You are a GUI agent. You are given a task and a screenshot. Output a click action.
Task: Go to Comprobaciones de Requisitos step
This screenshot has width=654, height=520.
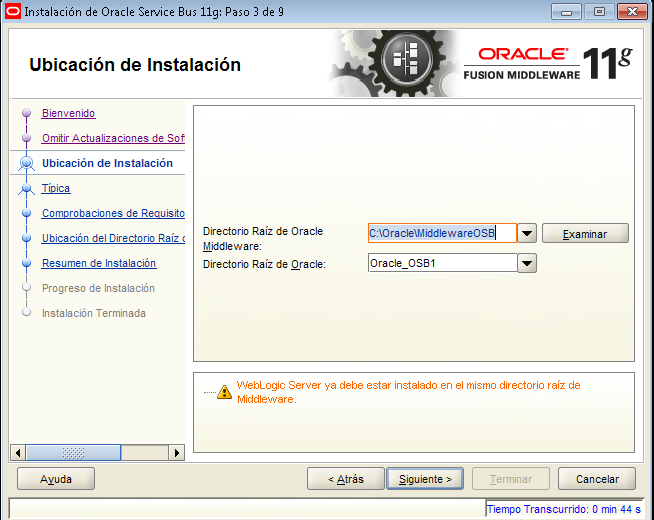pos(113,213)
